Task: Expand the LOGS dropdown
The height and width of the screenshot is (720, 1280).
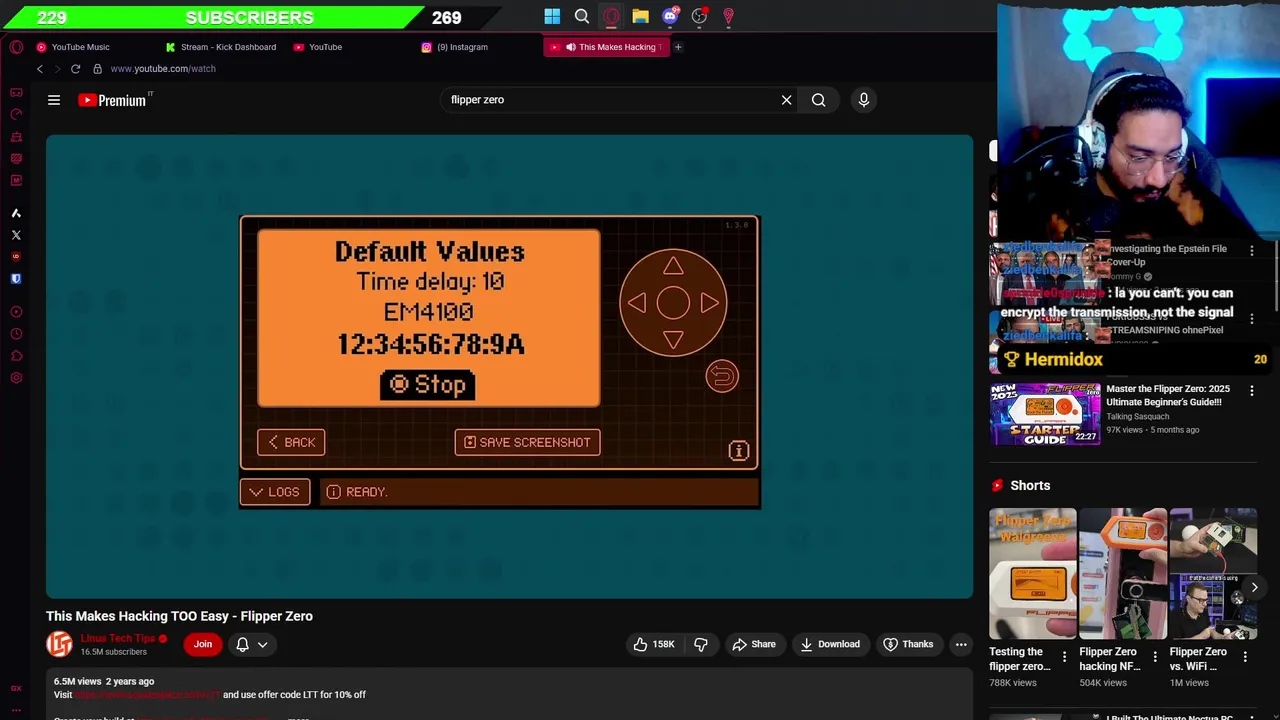Action: tap(274, 492)
